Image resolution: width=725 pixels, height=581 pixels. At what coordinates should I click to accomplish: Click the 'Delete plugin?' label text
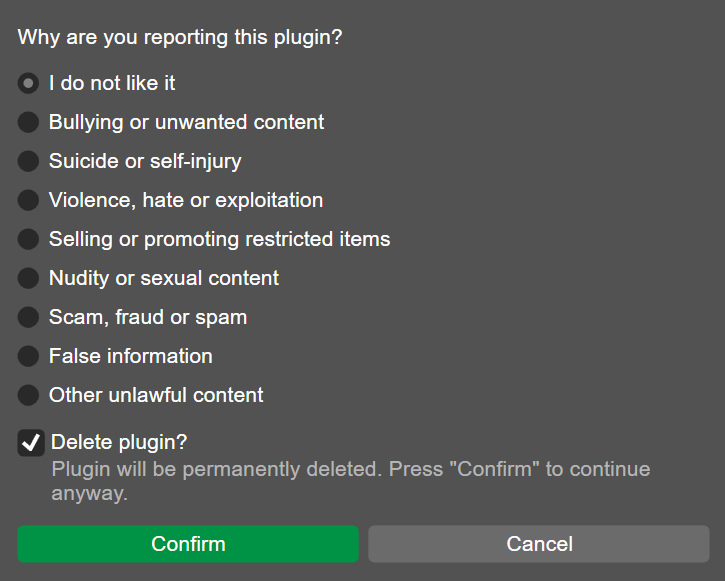119,442
